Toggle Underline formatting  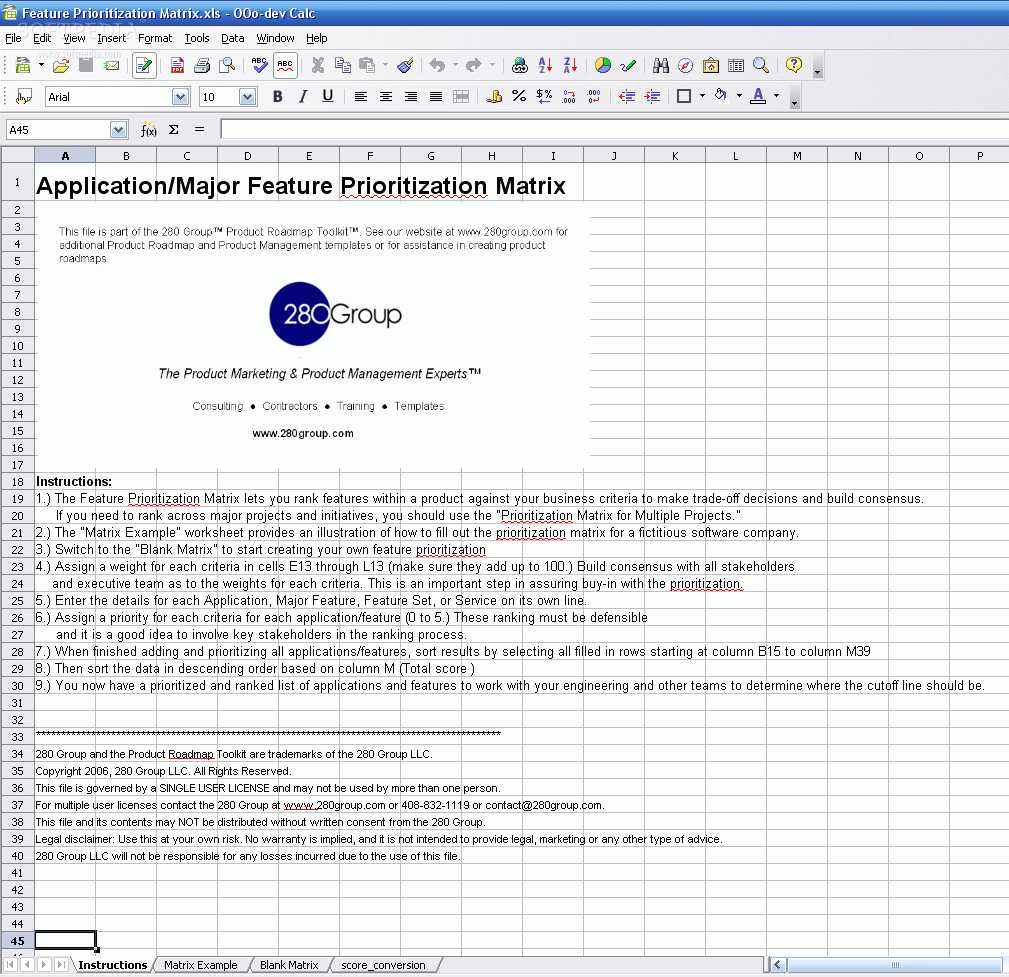(x=328, y=97)
